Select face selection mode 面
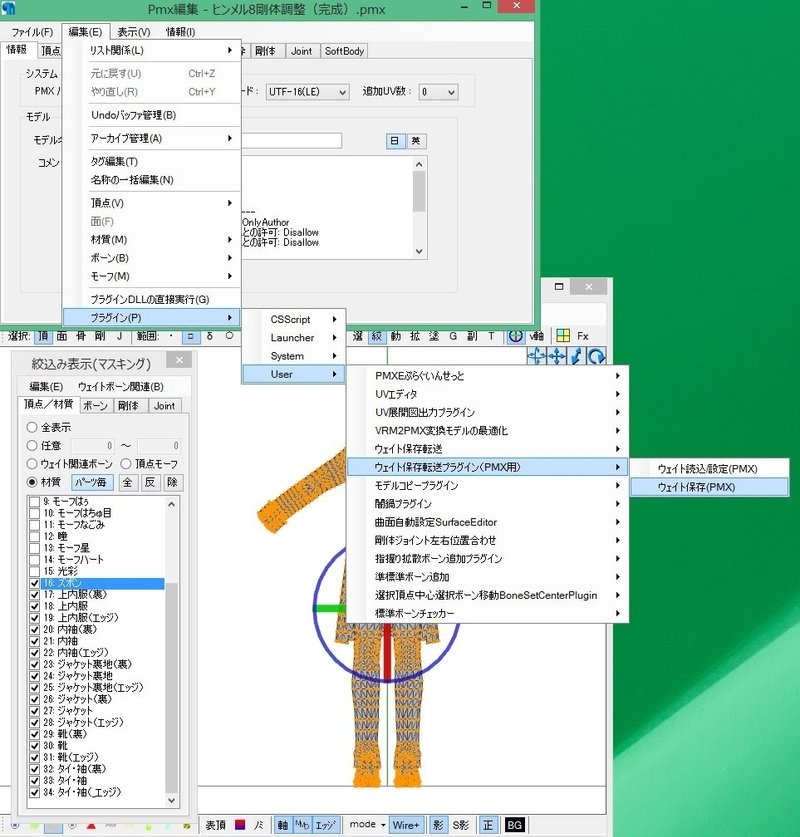The height and width of the screenshot is (837, 800). [62, 336]
